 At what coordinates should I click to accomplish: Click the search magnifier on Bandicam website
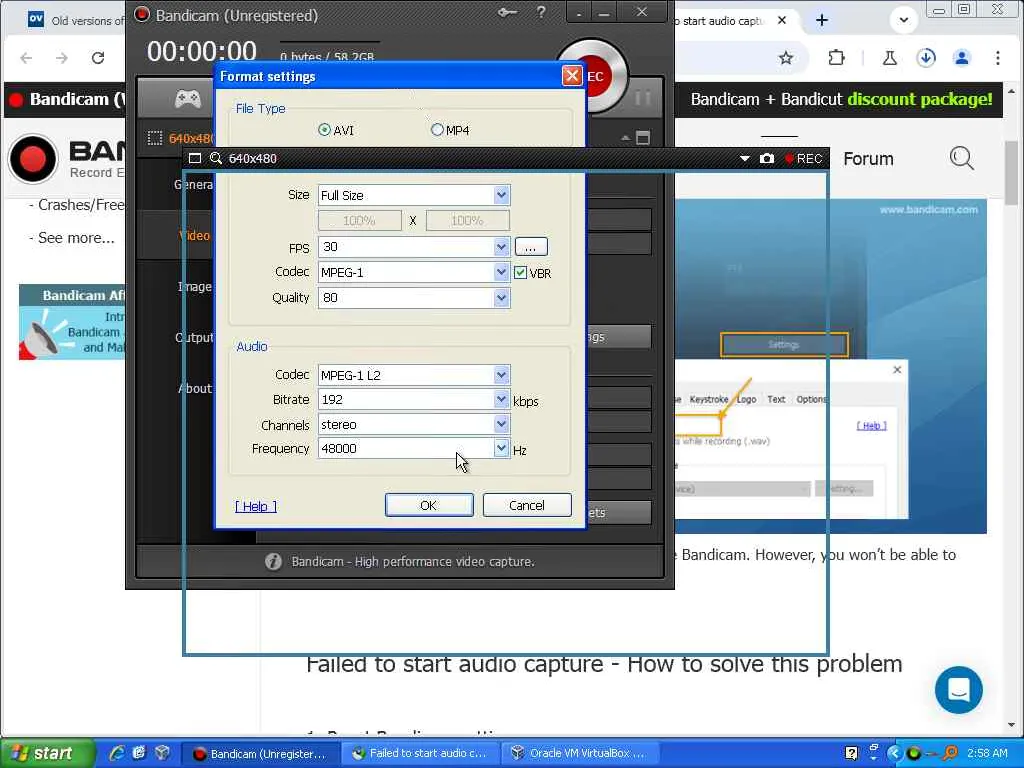point(961,158)
